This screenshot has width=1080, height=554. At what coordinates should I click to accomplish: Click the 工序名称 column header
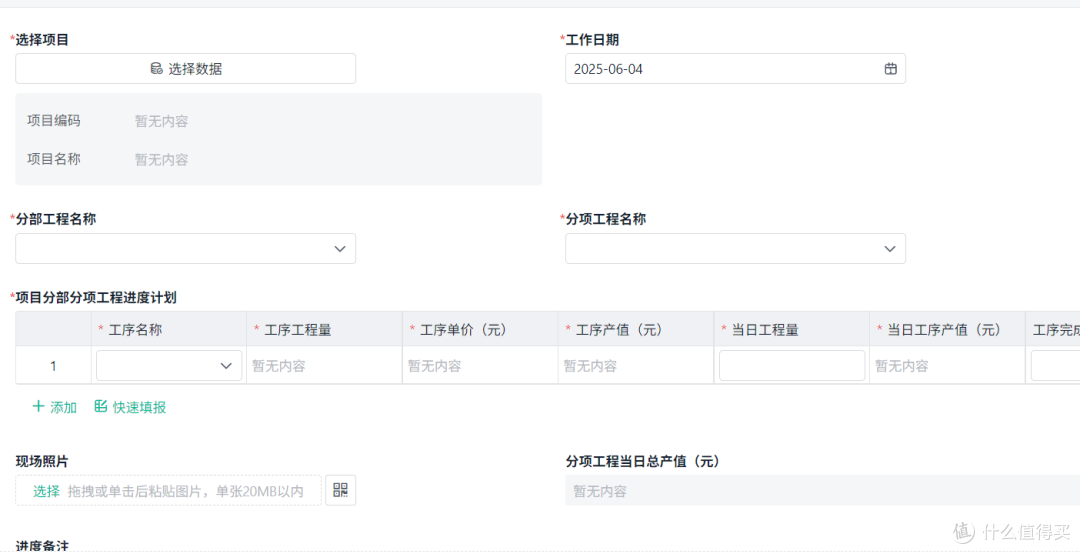point(169,329)
